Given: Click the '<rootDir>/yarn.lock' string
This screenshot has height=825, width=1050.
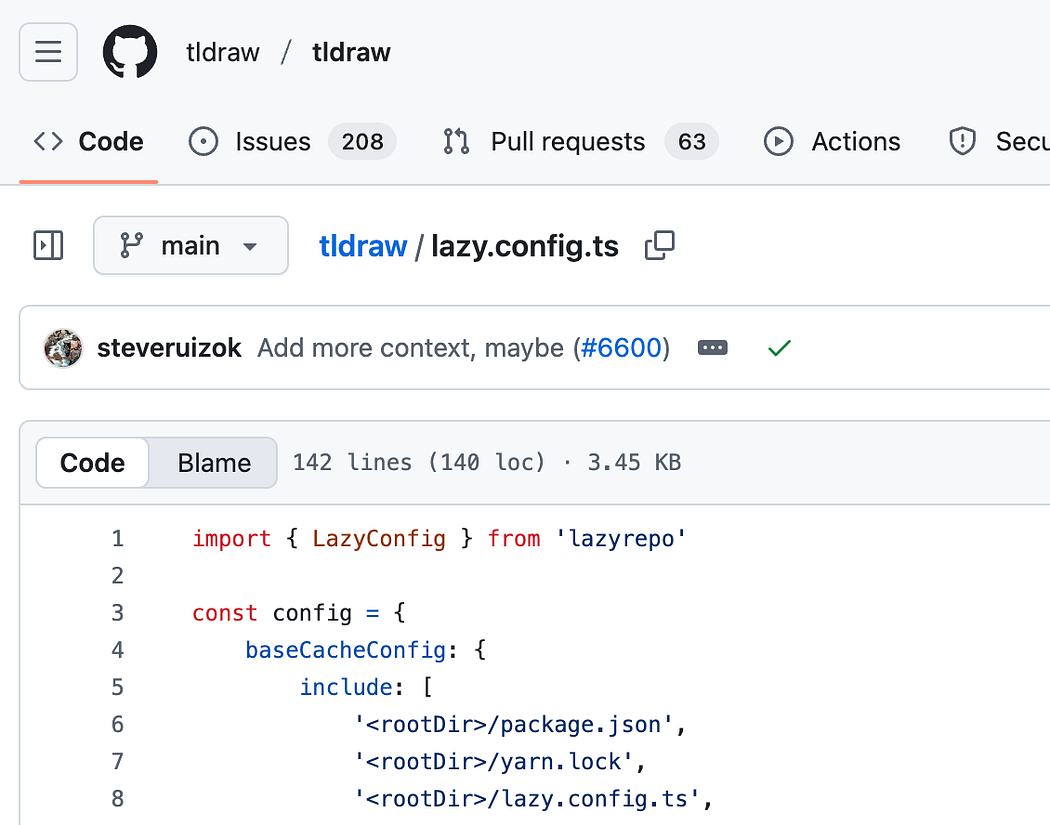Looking at the screenshot, I should pos(494,761).
